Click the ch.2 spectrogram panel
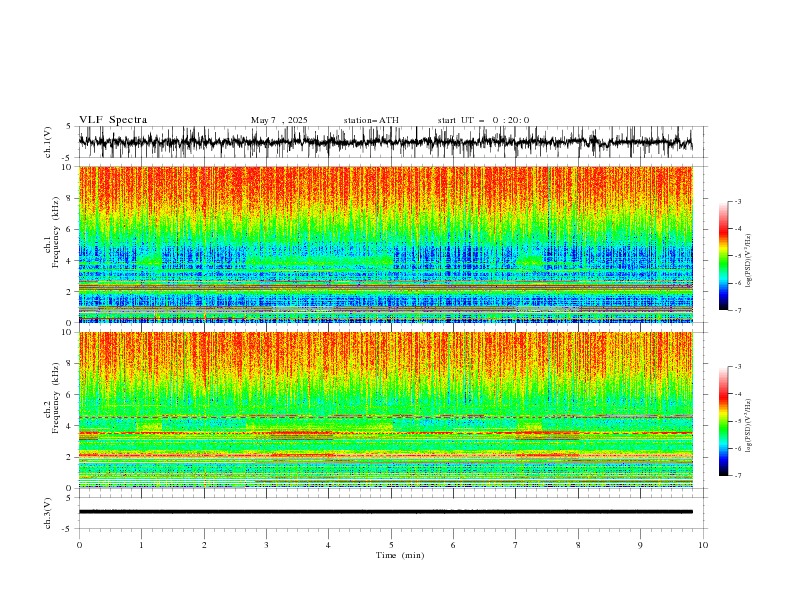The width and height of the screenshot is (792, 612). (x=385, y=410)
